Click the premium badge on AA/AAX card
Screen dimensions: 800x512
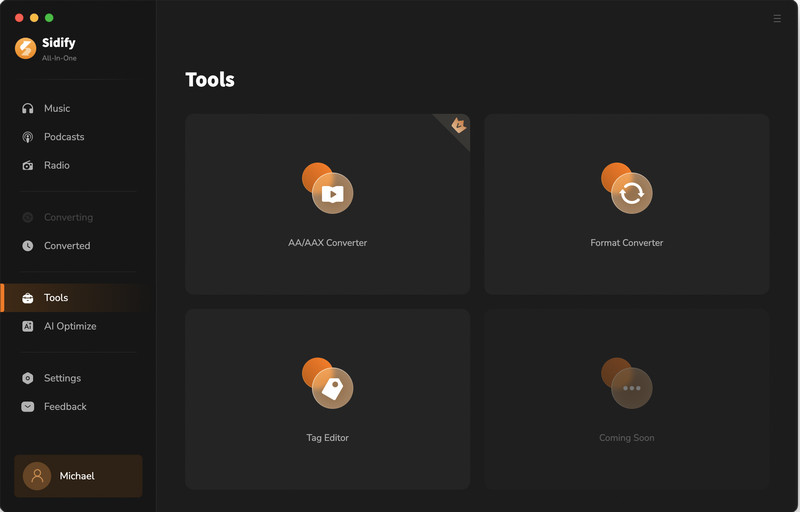click(x=458, y=125)
